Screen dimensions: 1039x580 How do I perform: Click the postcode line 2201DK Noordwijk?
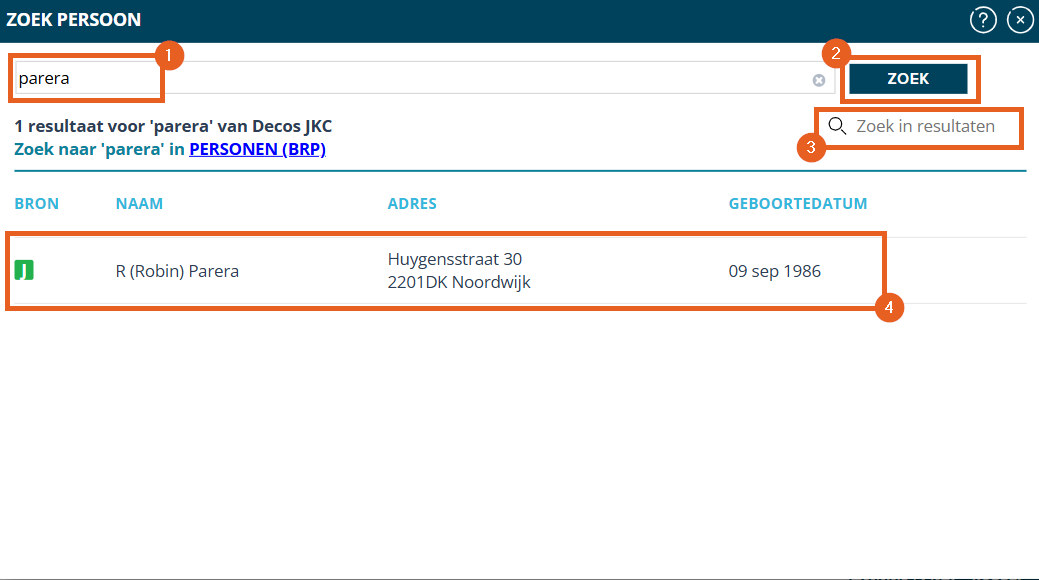tap(459, 282)
